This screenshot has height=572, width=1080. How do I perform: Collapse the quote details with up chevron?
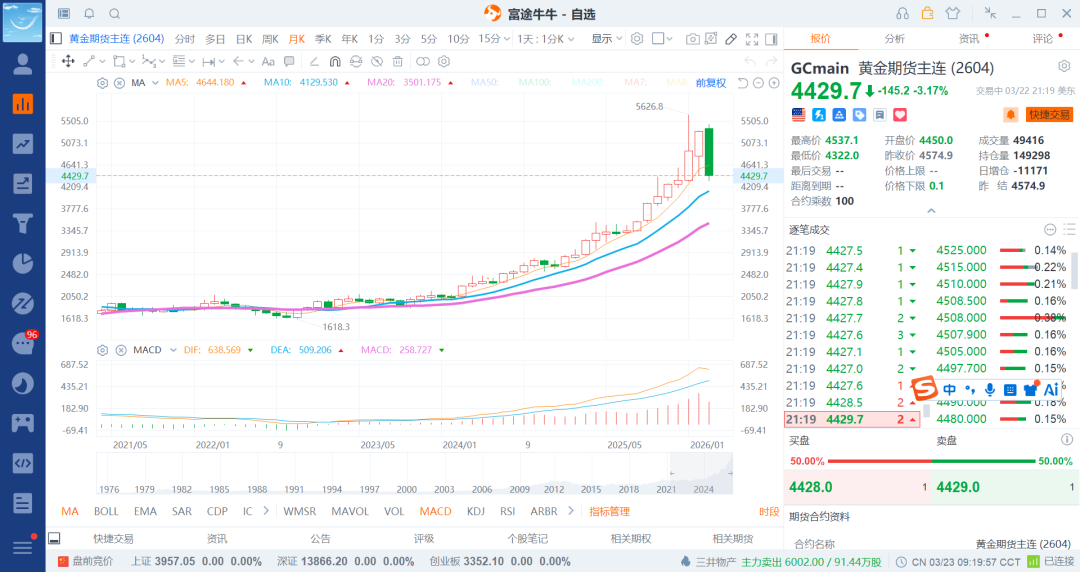click(931, 211)
